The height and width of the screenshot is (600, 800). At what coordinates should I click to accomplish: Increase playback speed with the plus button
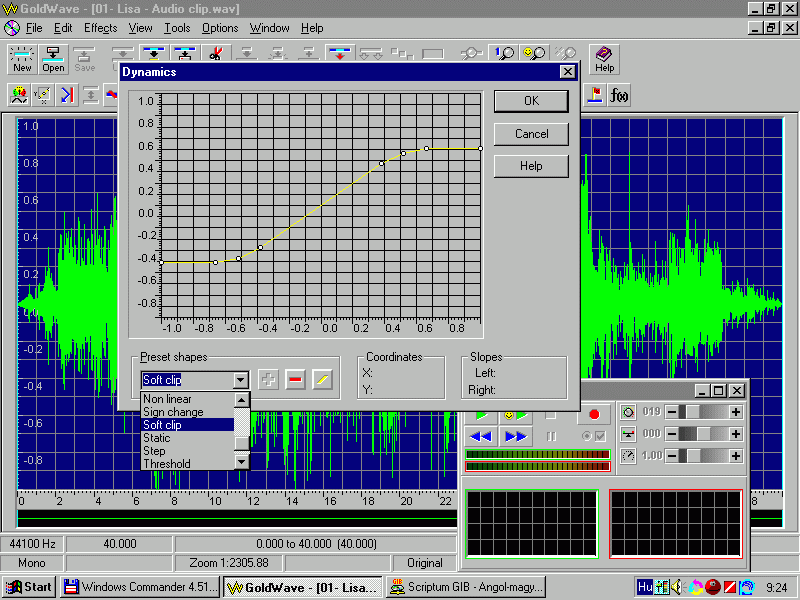pyautogui.click(x=736, y=456)
